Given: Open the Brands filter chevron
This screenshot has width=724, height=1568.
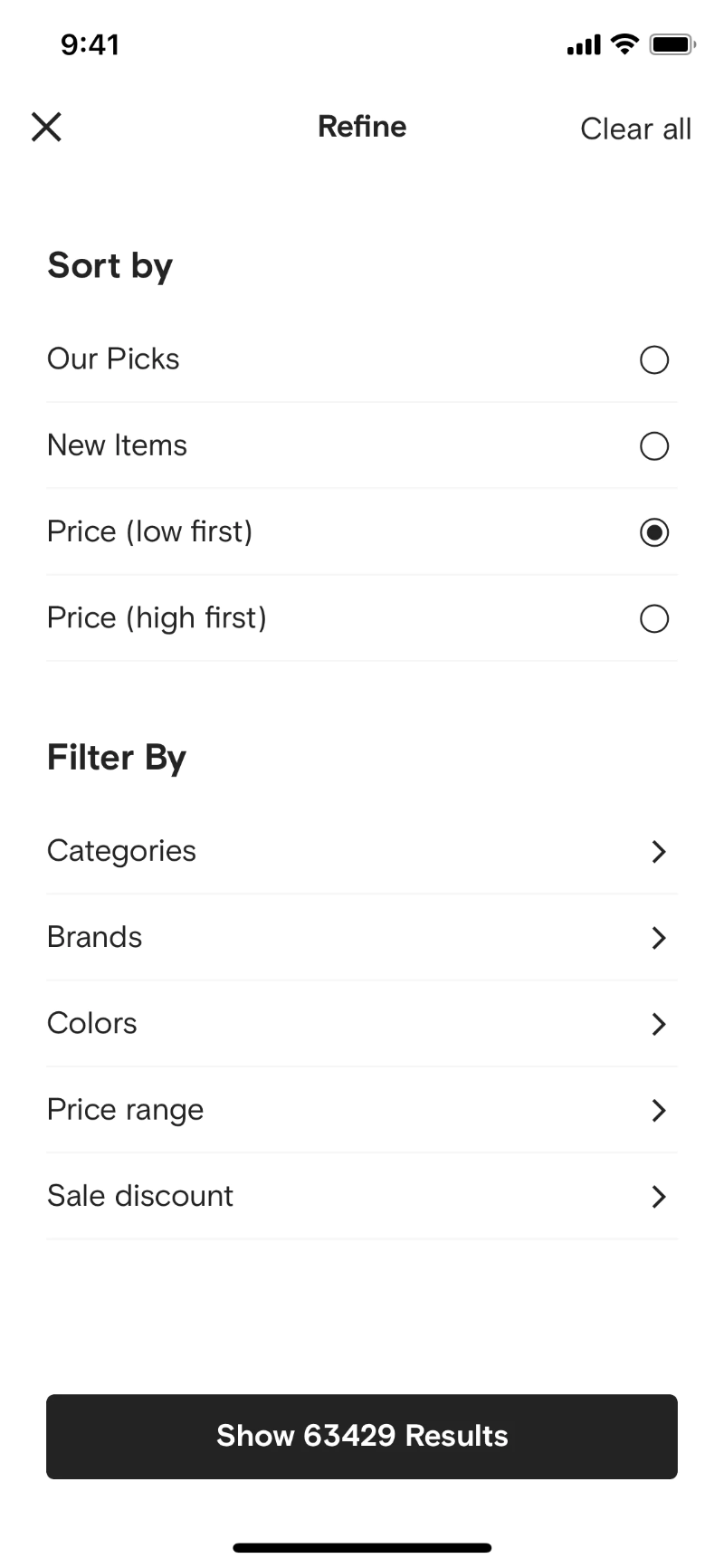Looking at the screenshot, I should [659, 938].
